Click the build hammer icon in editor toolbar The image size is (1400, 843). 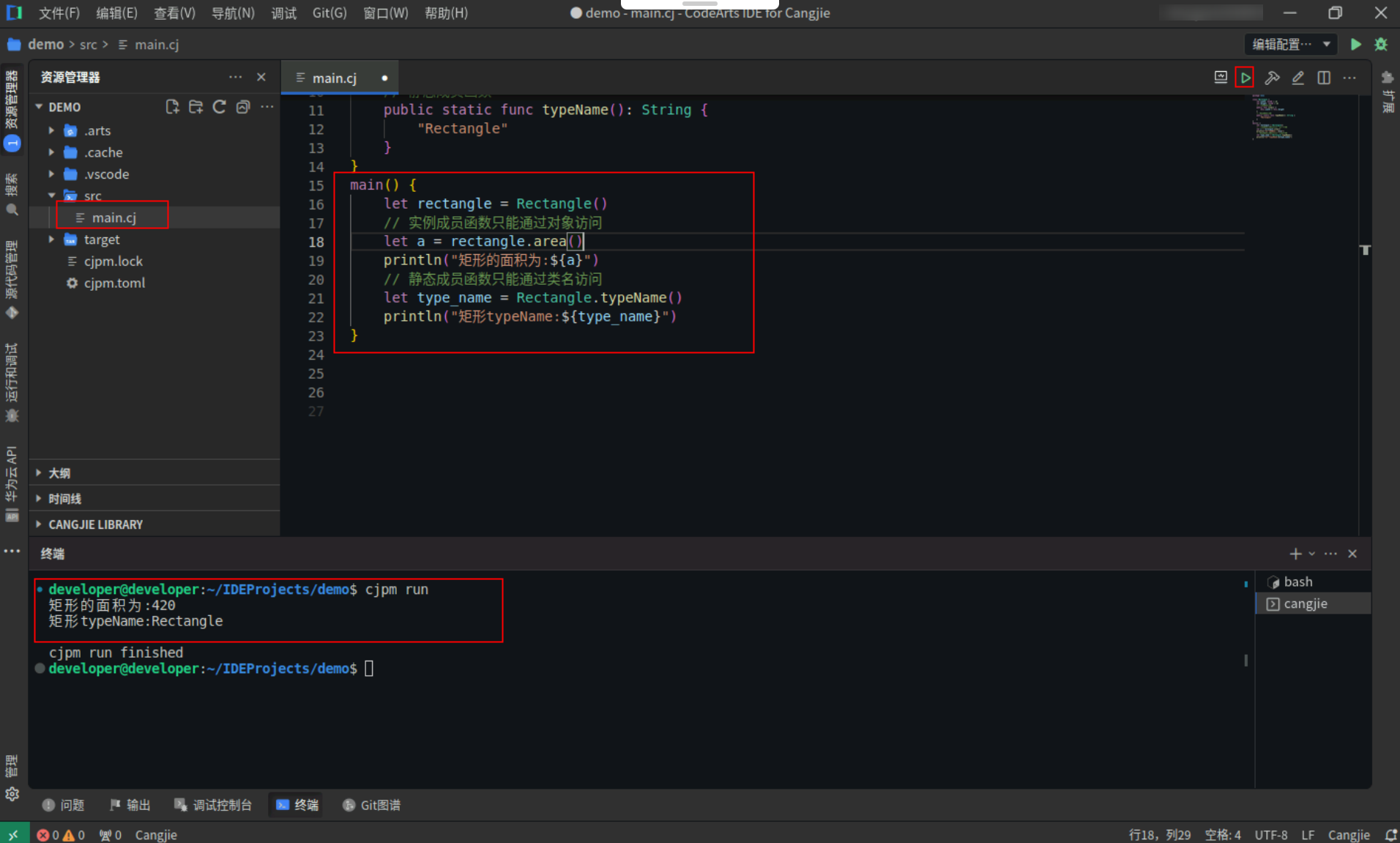point(1272,78)
